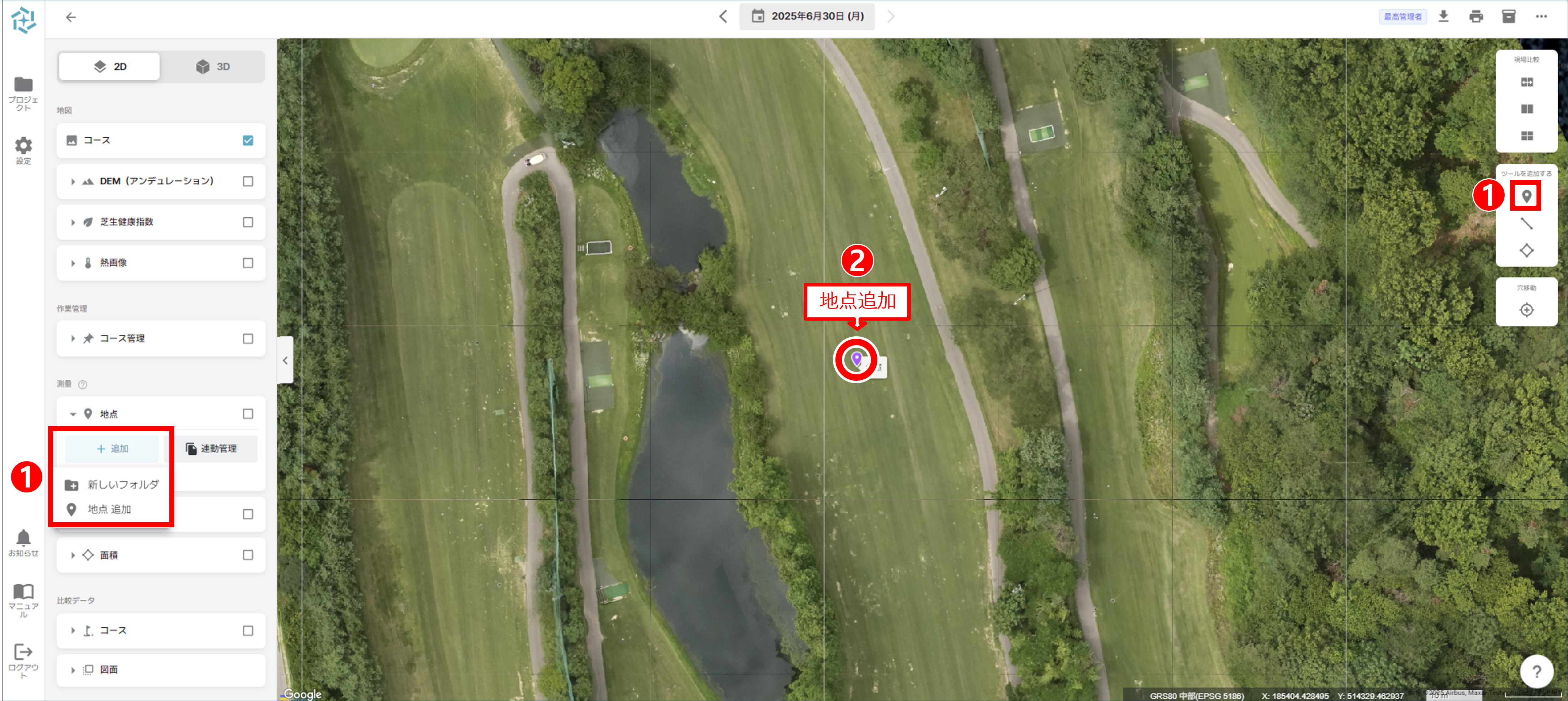Expand the コース管理 section
This screenshot has width=1568, height=701.
click(73, 338)
